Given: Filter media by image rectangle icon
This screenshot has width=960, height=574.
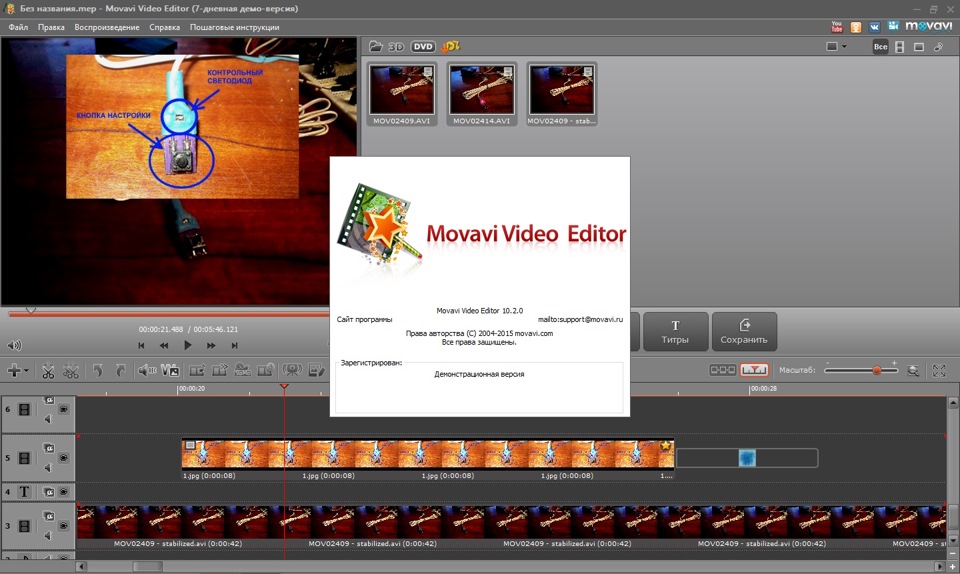Looking at the screenshot, I should point(919,47).
